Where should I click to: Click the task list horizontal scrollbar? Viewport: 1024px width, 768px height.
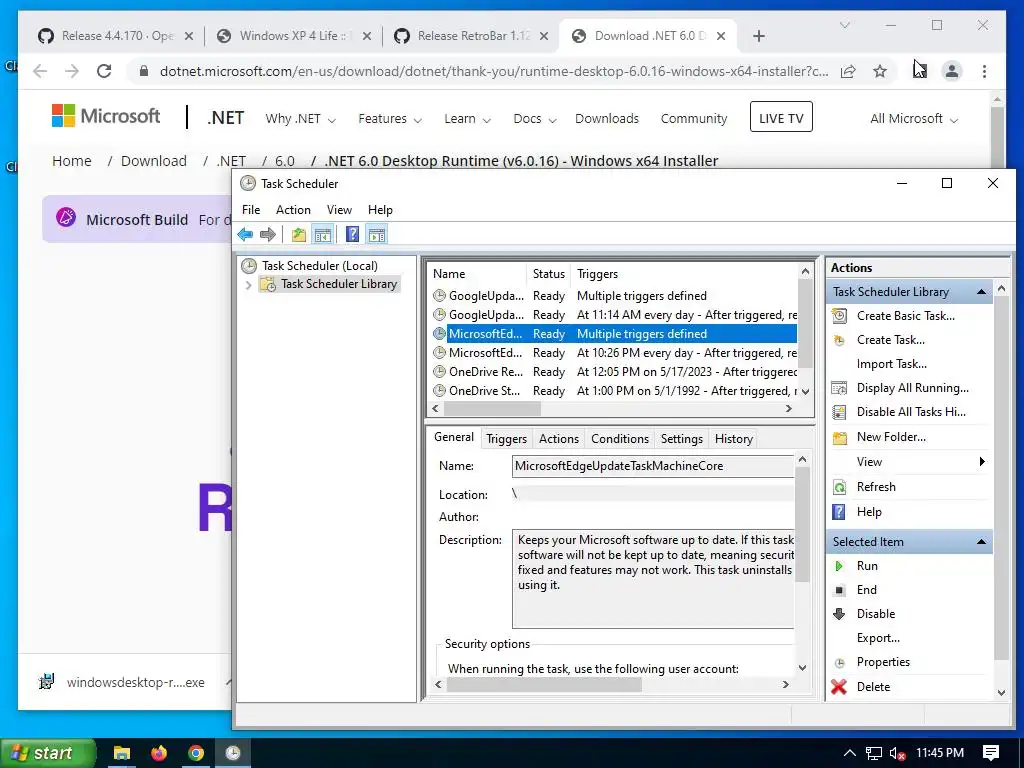click(x=492, y=409)
